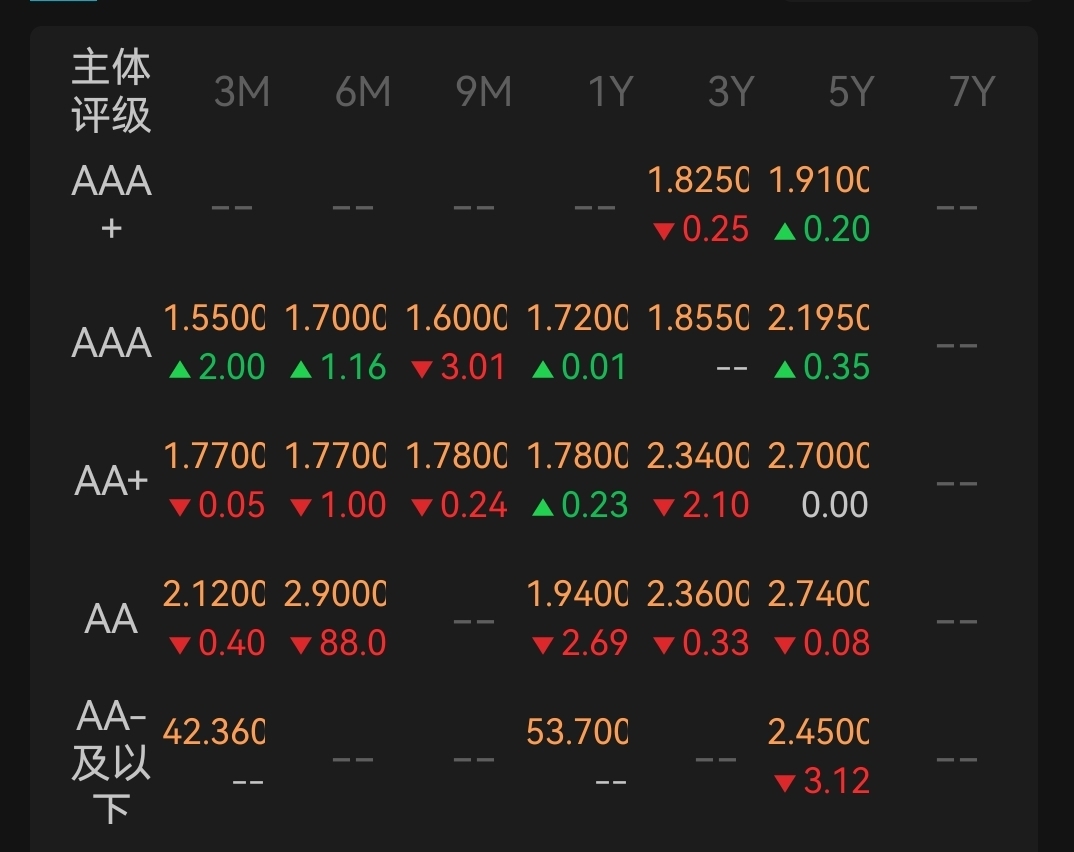The height and width of the screenshot is (852, 1074).
Task: Select the AAA 3M yield 1.5500
Action: [214, 318]
